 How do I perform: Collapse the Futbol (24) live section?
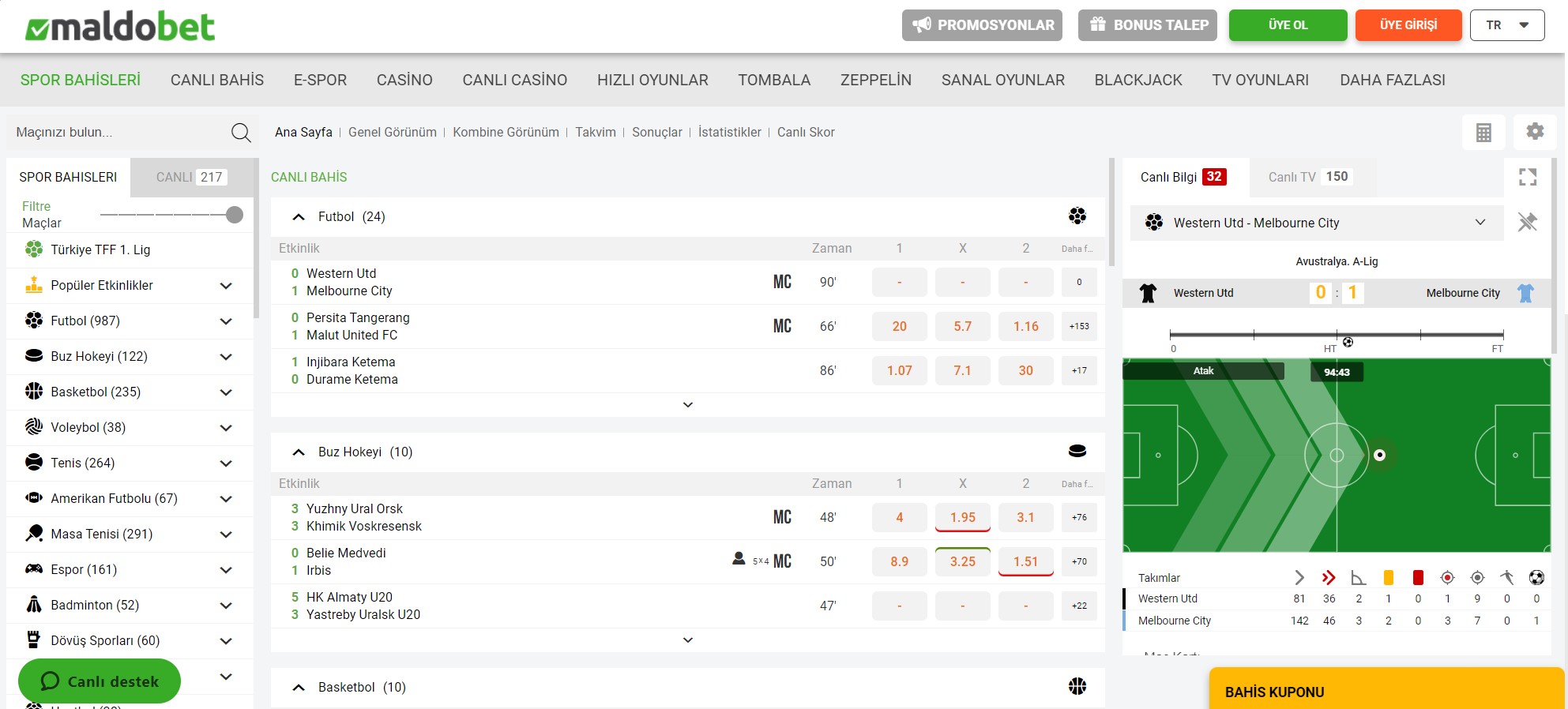pyautogui.click(x=299, y=216)
